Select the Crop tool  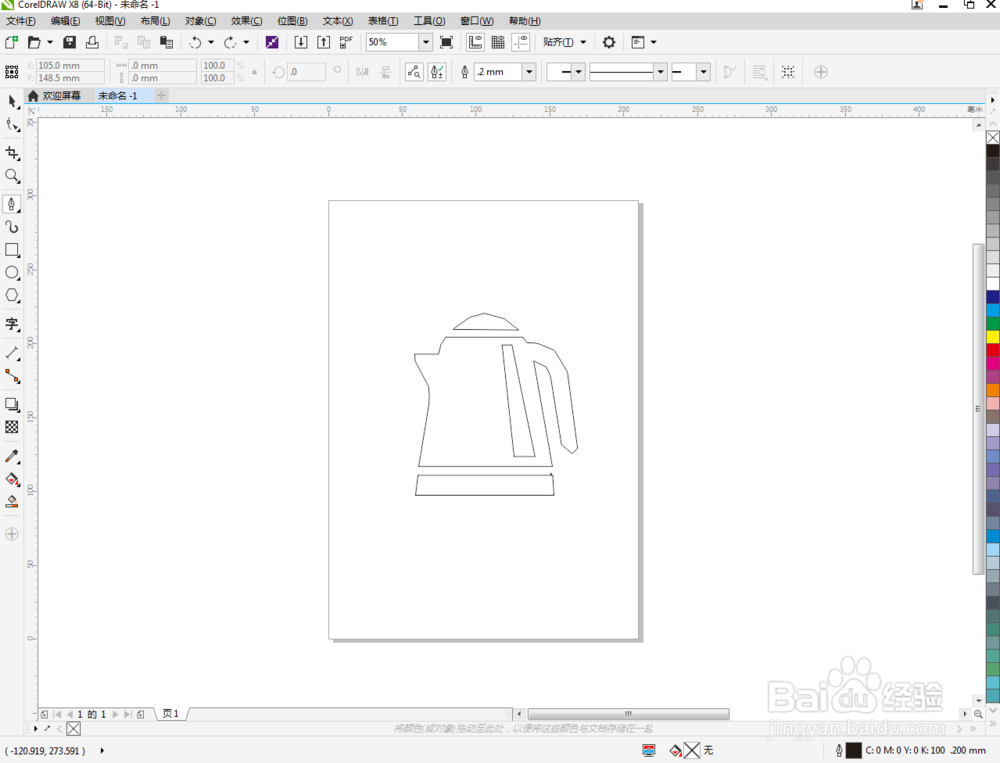coord(12,153)
